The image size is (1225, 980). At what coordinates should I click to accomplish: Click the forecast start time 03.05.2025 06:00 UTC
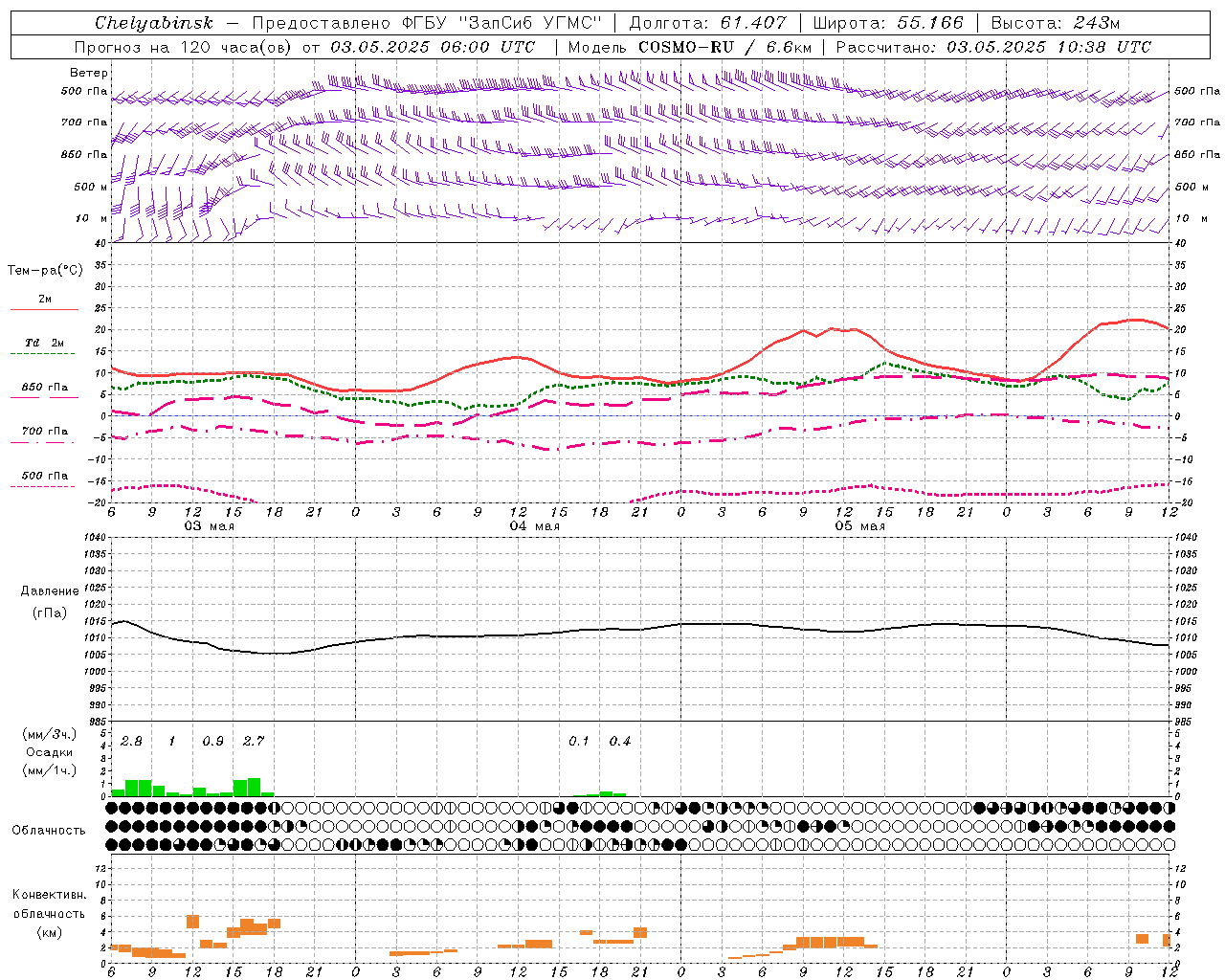click(x=433, y=47)
